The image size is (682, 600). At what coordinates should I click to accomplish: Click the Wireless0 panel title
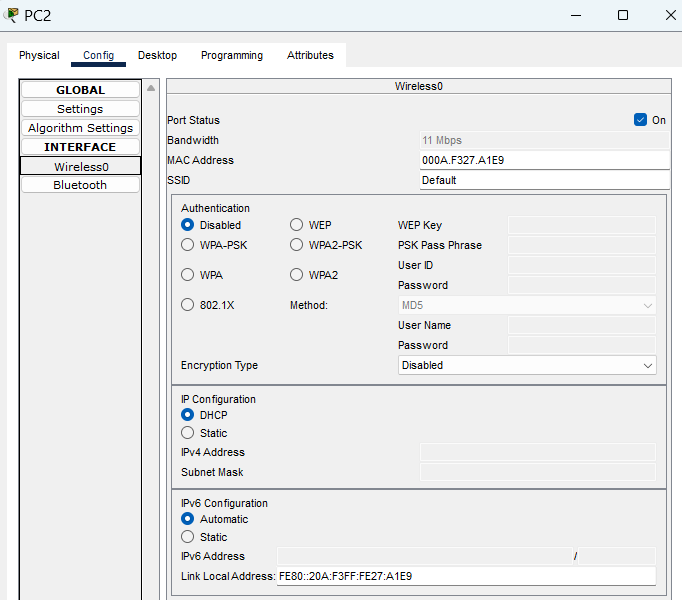[418, 86]
